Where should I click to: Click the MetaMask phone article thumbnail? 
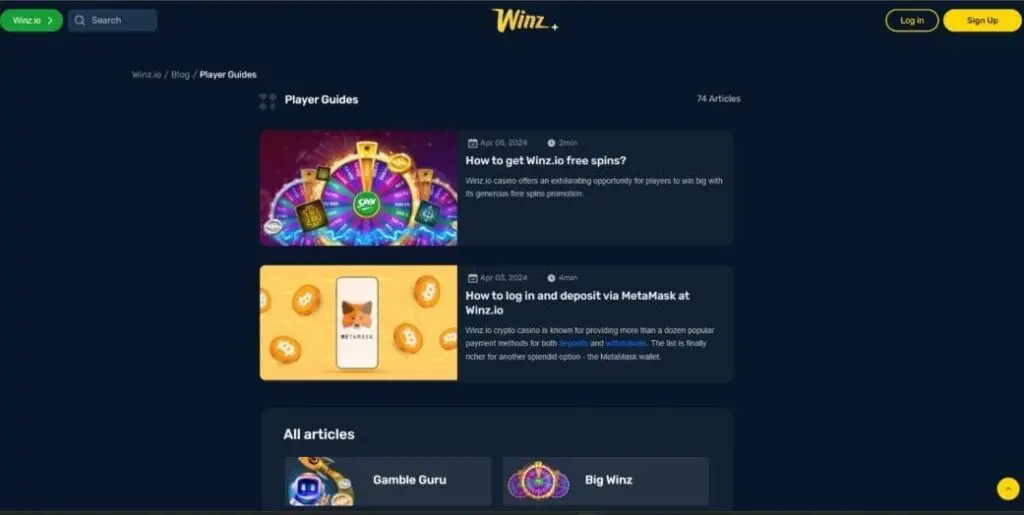(359, 322)
